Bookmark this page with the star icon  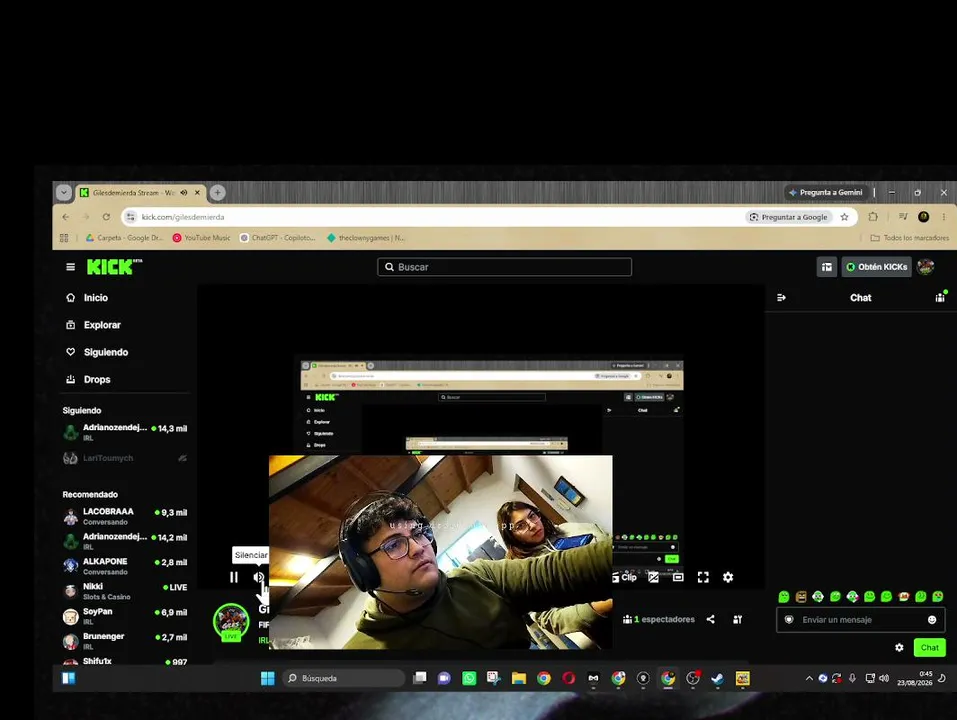pyautogui.click(x=845, y=217)
